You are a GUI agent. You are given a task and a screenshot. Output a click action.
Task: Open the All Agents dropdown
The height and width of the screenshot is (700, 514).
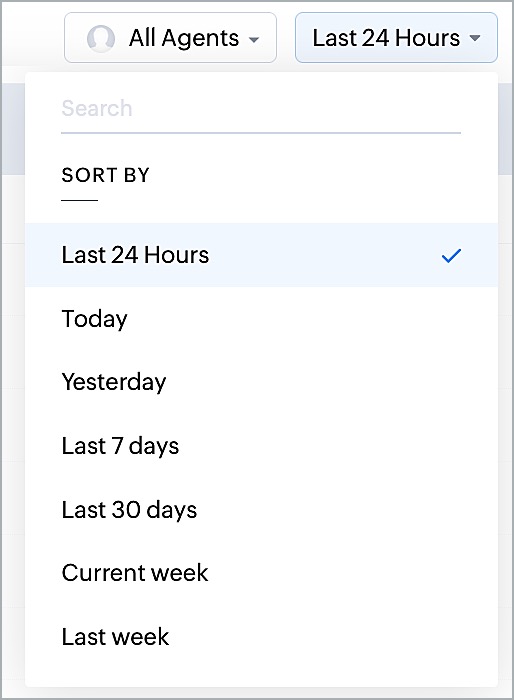pyautogui.click(x=170, y=38)
